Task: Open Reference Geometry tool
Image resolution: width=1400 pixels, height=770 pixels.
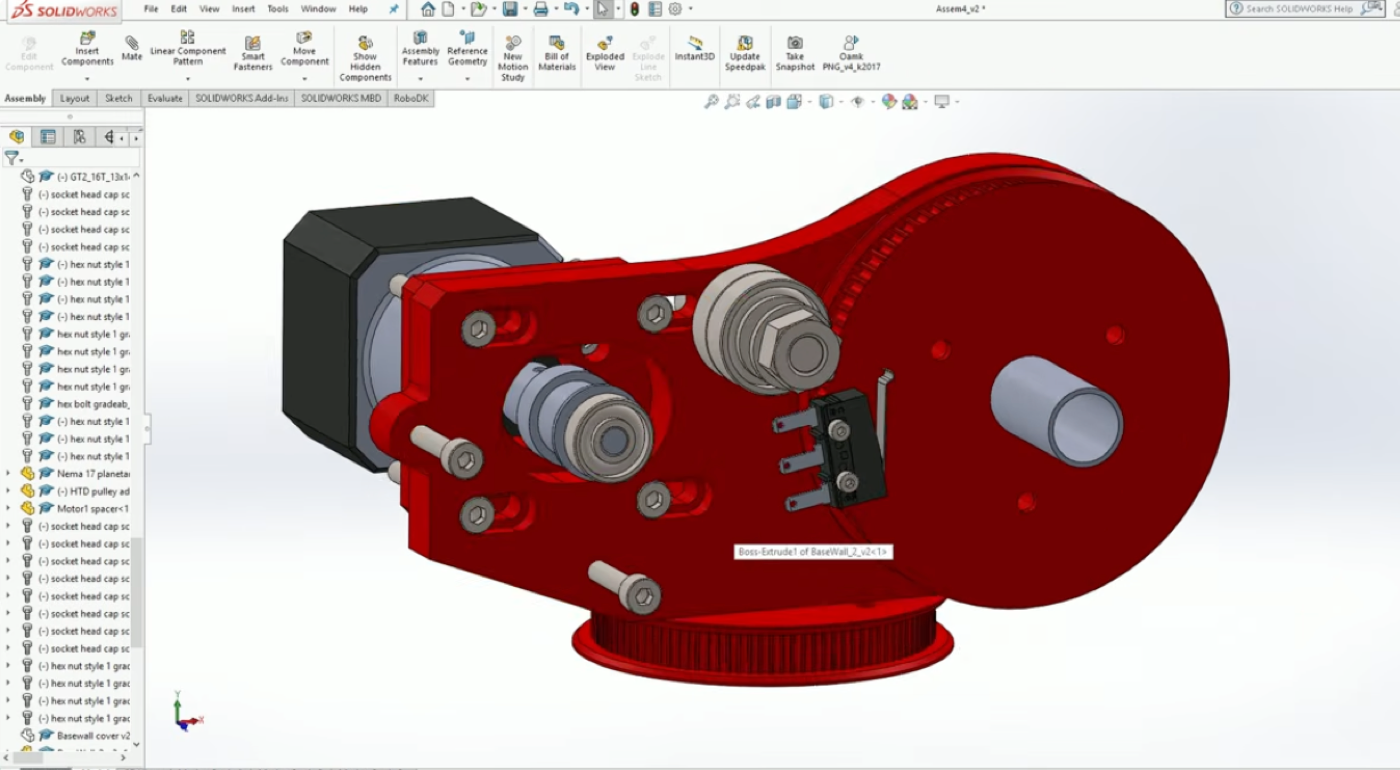Action: point(467,49)
